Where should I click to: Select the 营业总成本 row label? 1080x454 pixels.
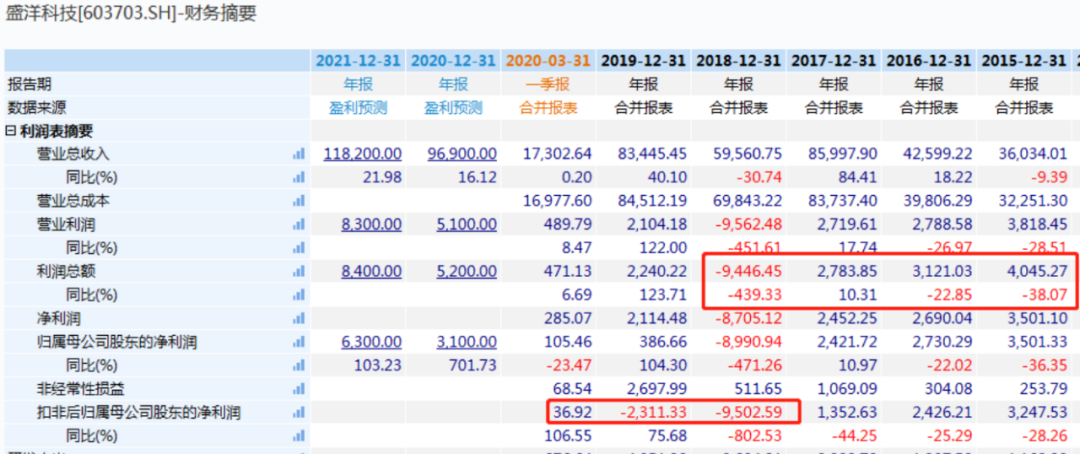coord(73,201)
